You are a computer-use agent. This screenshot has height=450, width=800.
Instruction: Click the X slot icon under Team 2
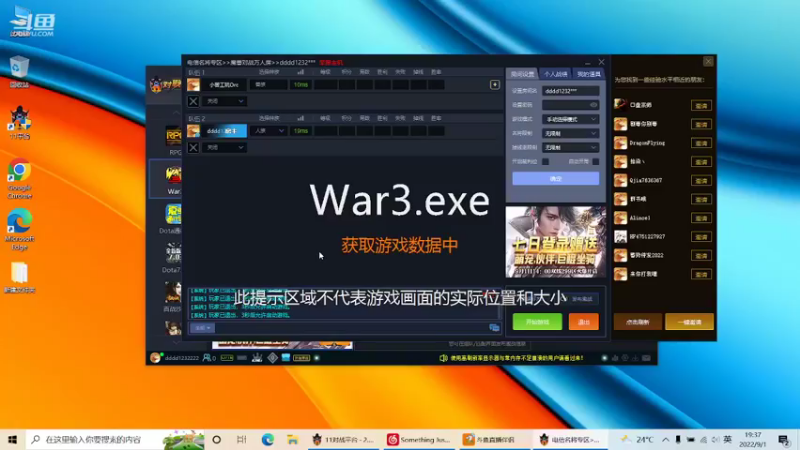[x=193, y=147]
